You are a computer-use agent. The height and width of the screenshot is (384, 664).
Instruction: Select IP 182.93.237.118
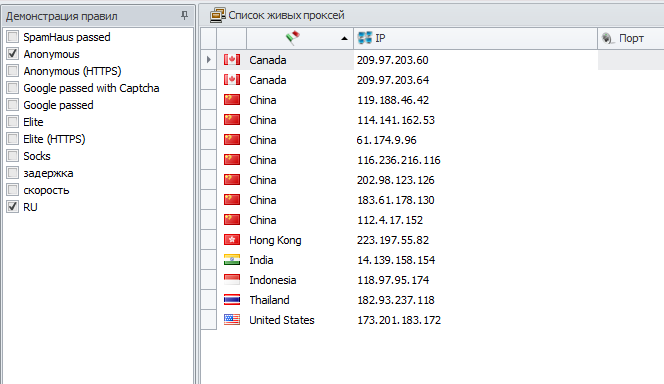click(x=396, y=300)
